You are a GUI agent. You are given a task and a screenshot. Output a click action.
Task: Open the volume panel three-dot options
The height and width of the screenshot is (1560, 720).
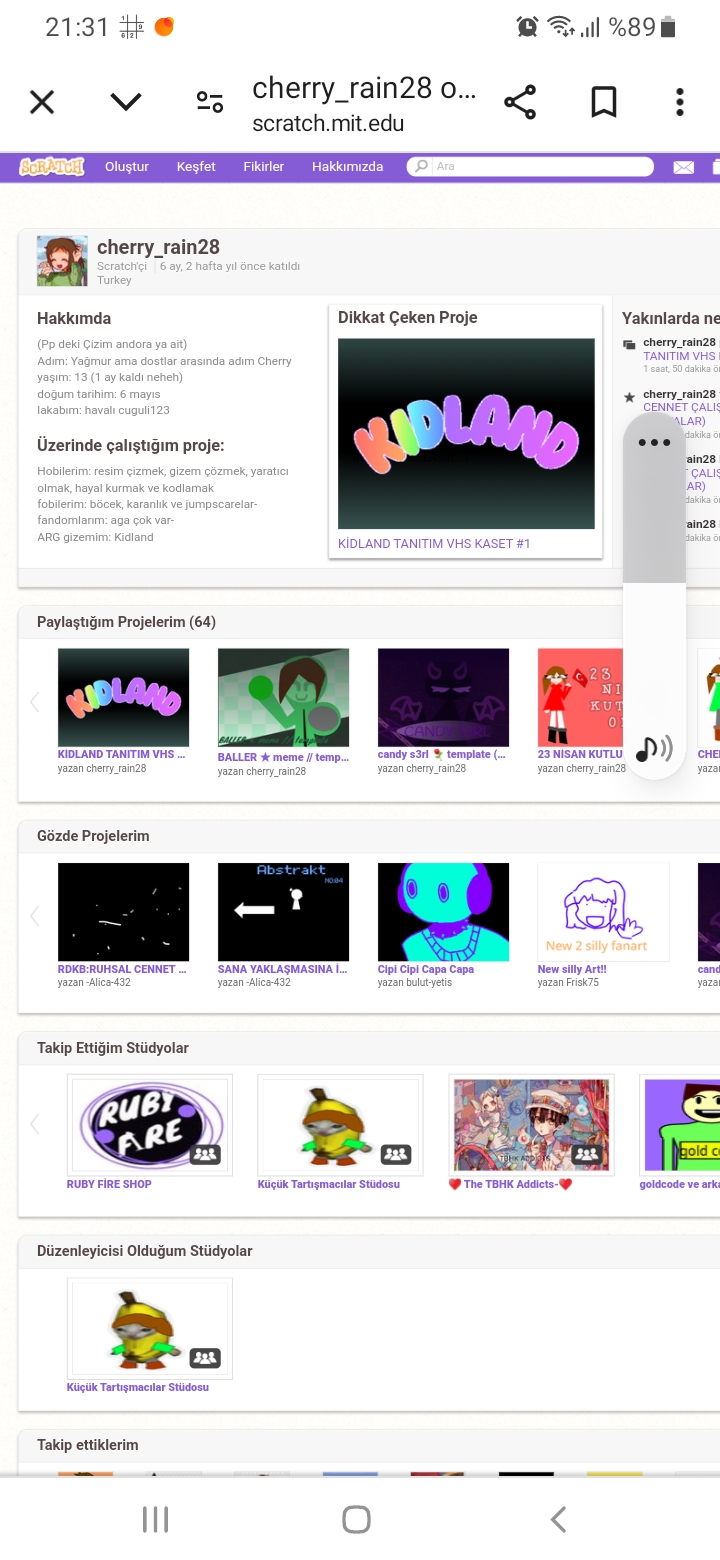[x=654, y=442]
